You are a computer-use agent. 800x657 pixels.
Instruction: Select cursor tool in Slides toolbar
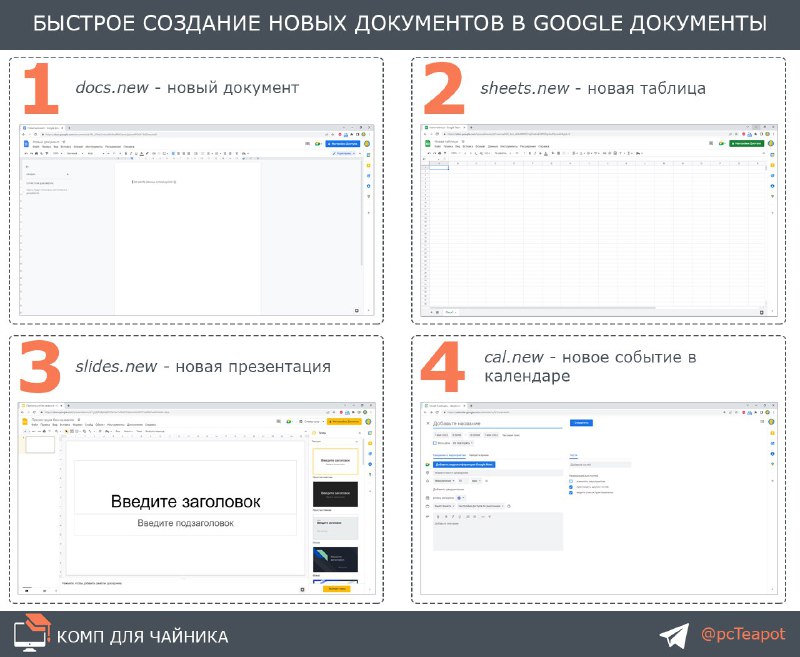66,431
